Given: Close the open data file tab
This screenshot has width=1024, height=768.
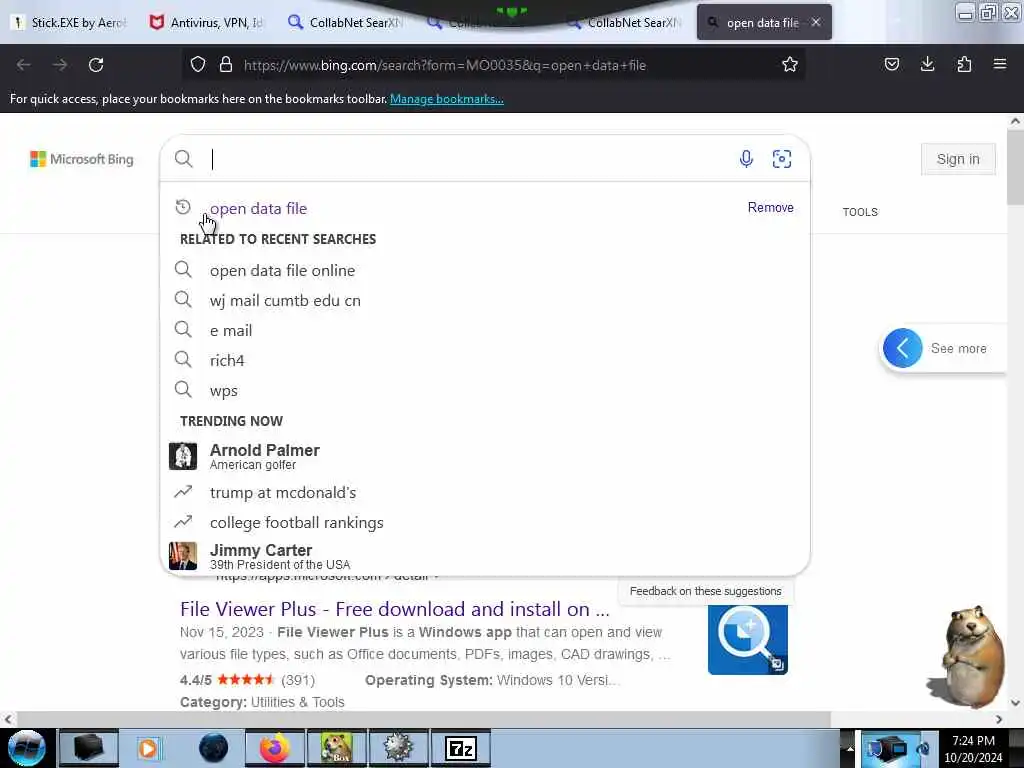Looking at the screenshot, I should coord(816,22).
